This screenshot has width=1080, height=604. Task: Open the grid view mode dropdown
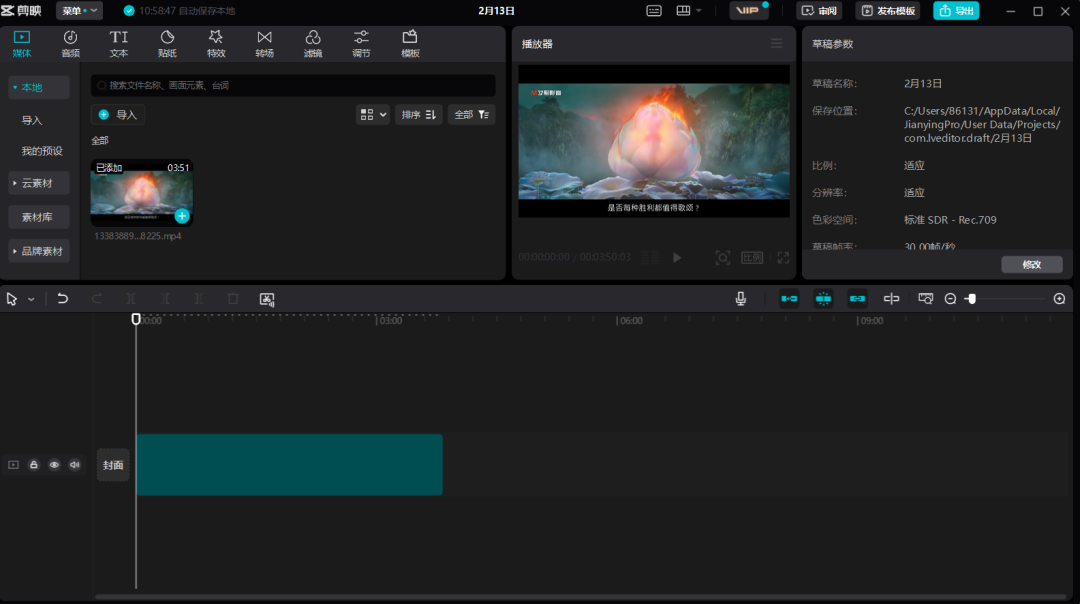click(x=373, y=114)
